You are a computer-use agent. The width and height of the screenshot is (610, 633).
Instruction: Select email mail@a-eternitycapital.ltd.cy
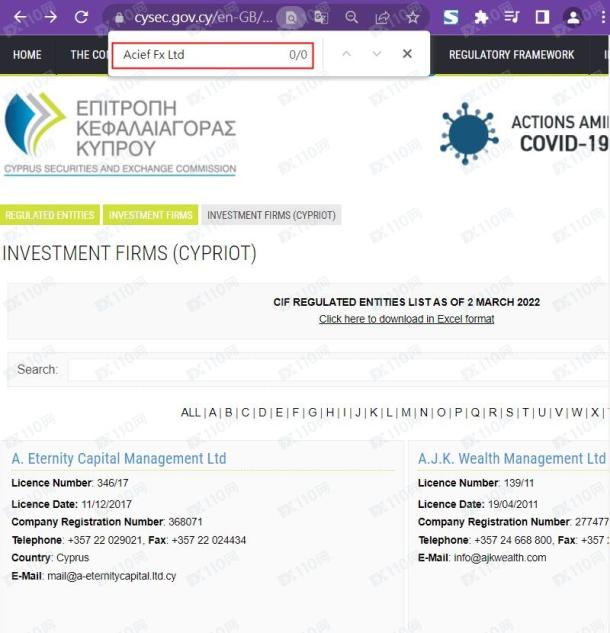[x=112, y=576]
